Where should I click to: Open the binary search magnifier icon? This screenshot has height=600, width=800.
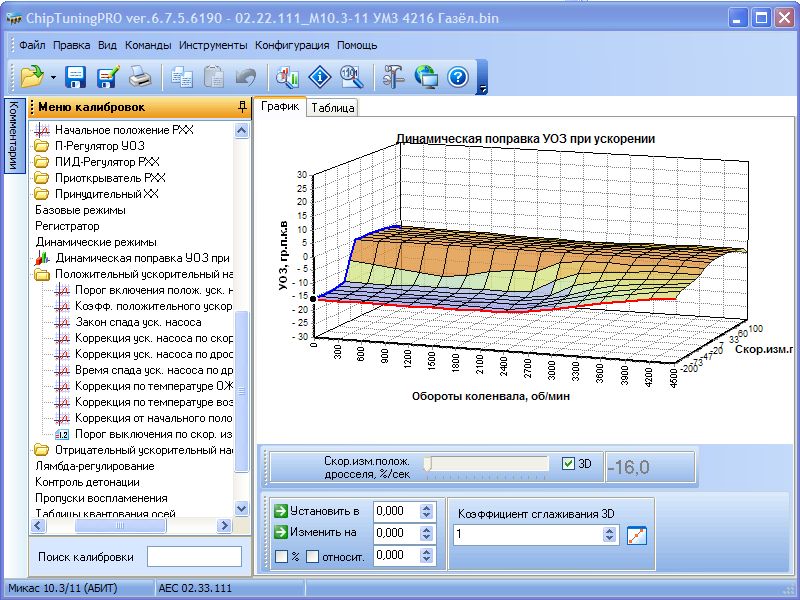350,76
